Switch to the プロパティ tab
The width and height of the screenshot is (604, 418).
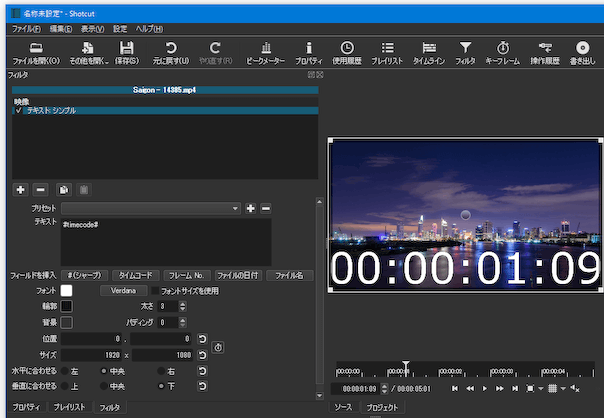point(26,407)
